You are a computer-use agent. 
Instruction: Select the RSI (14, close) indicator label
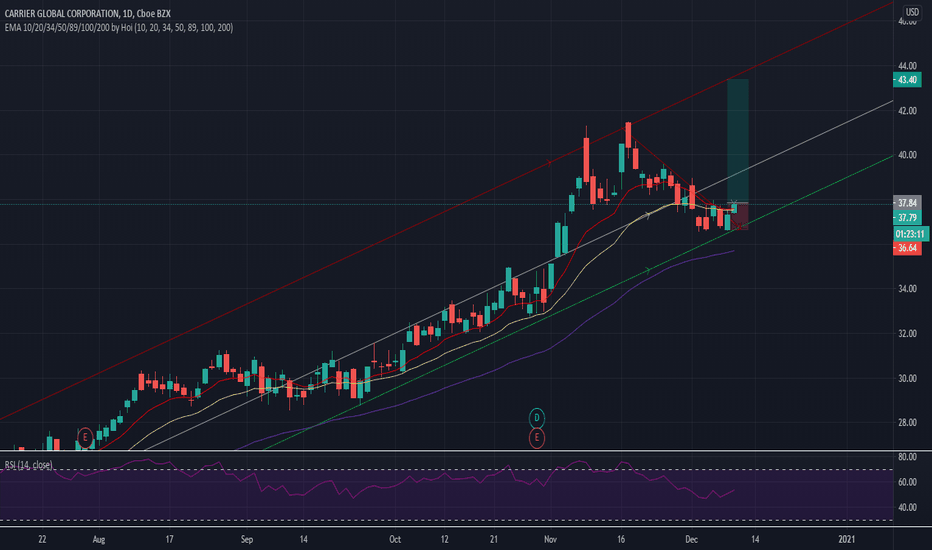click(29, 465)
